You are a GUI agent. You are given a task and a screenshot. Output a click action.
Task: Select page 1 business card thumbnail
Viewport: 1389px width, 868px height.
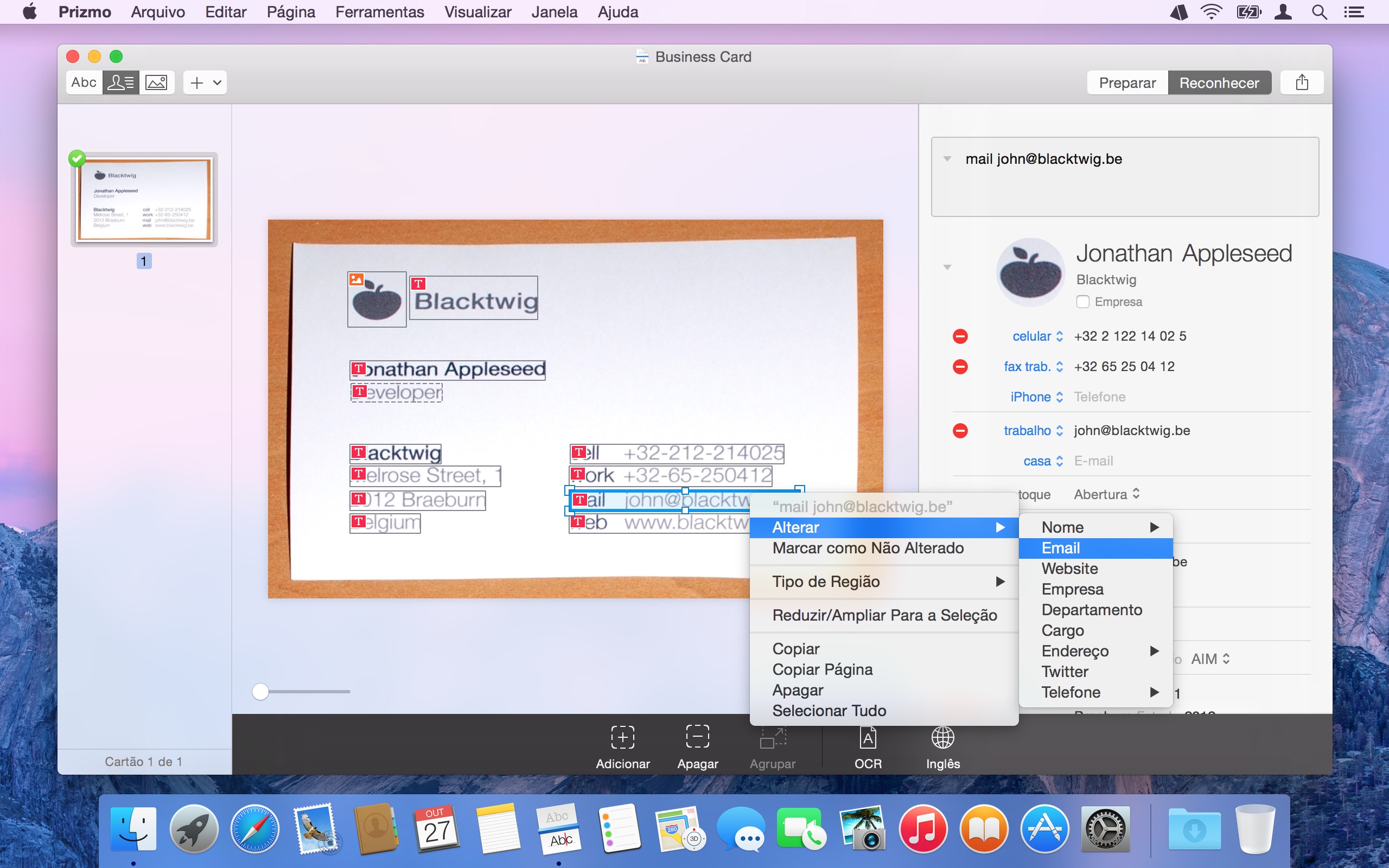(144, 200)
